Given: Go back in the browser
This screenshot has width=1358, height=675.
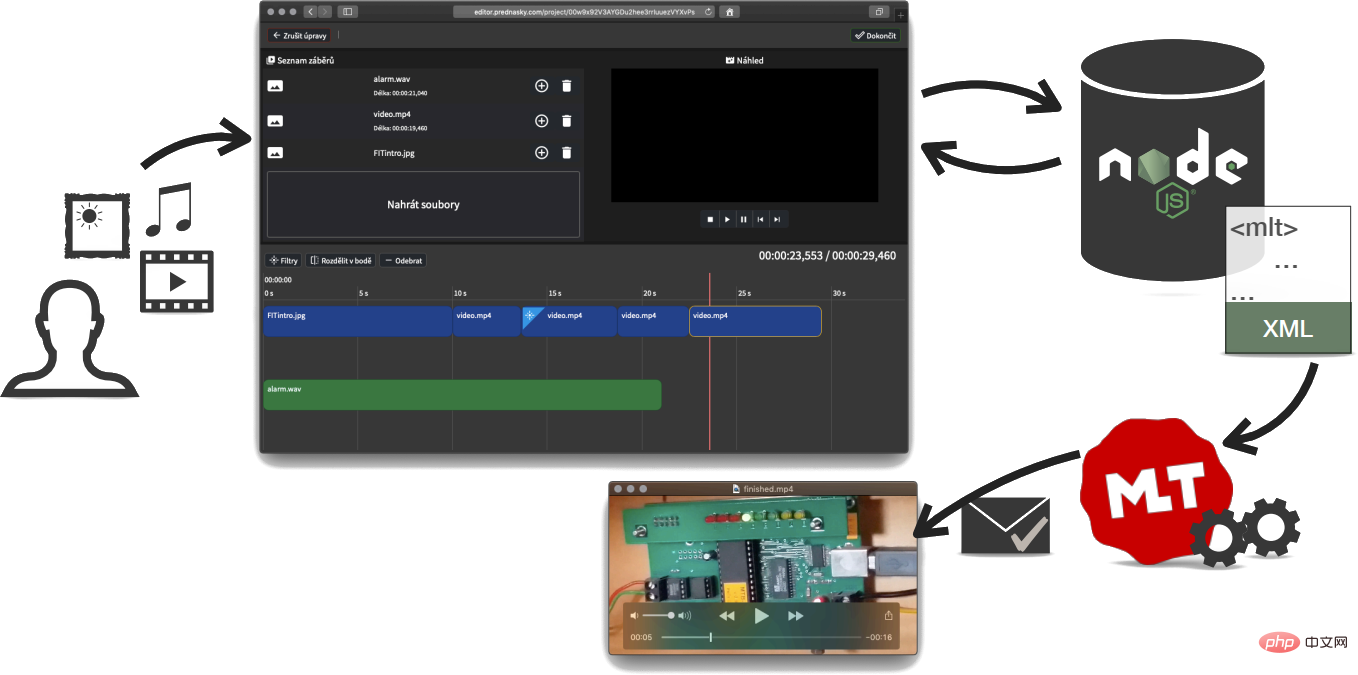Looking at the screenshot, I should pyautogui.click(x=310, y=12).
